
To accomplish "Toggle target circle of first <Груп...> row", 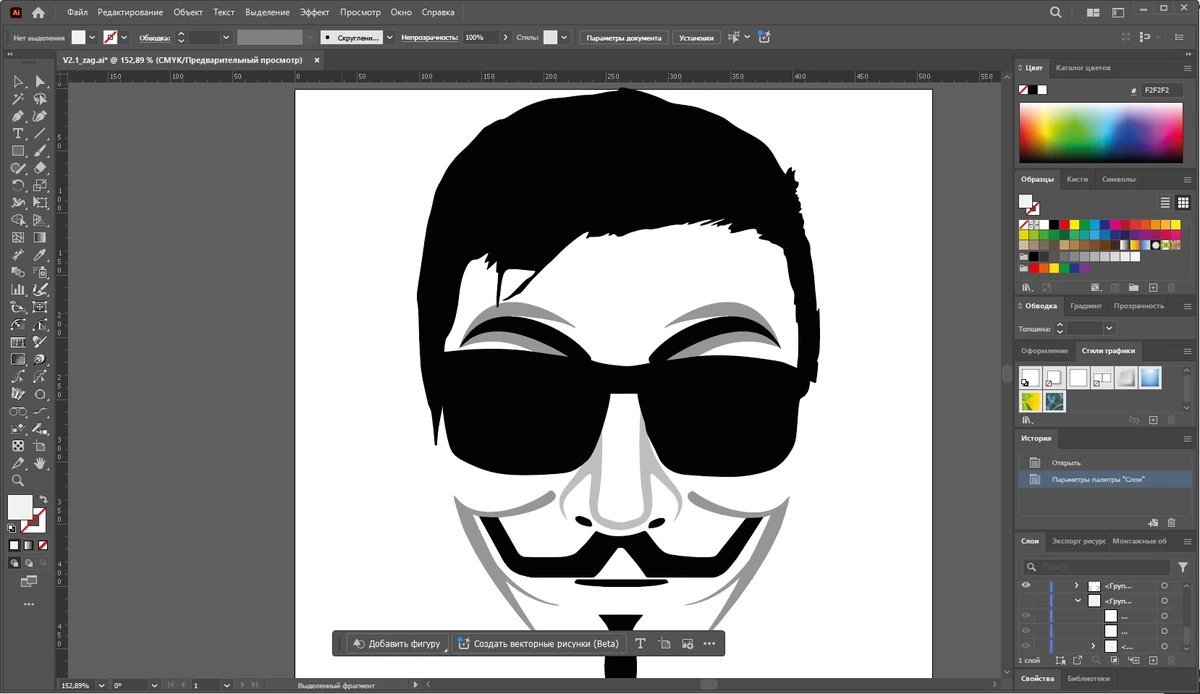I will pos(1164,585).
